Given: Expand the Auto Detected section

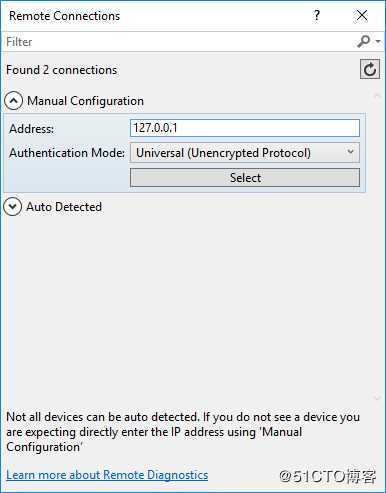Looking at the screenshot, I should tap(13, 206).
